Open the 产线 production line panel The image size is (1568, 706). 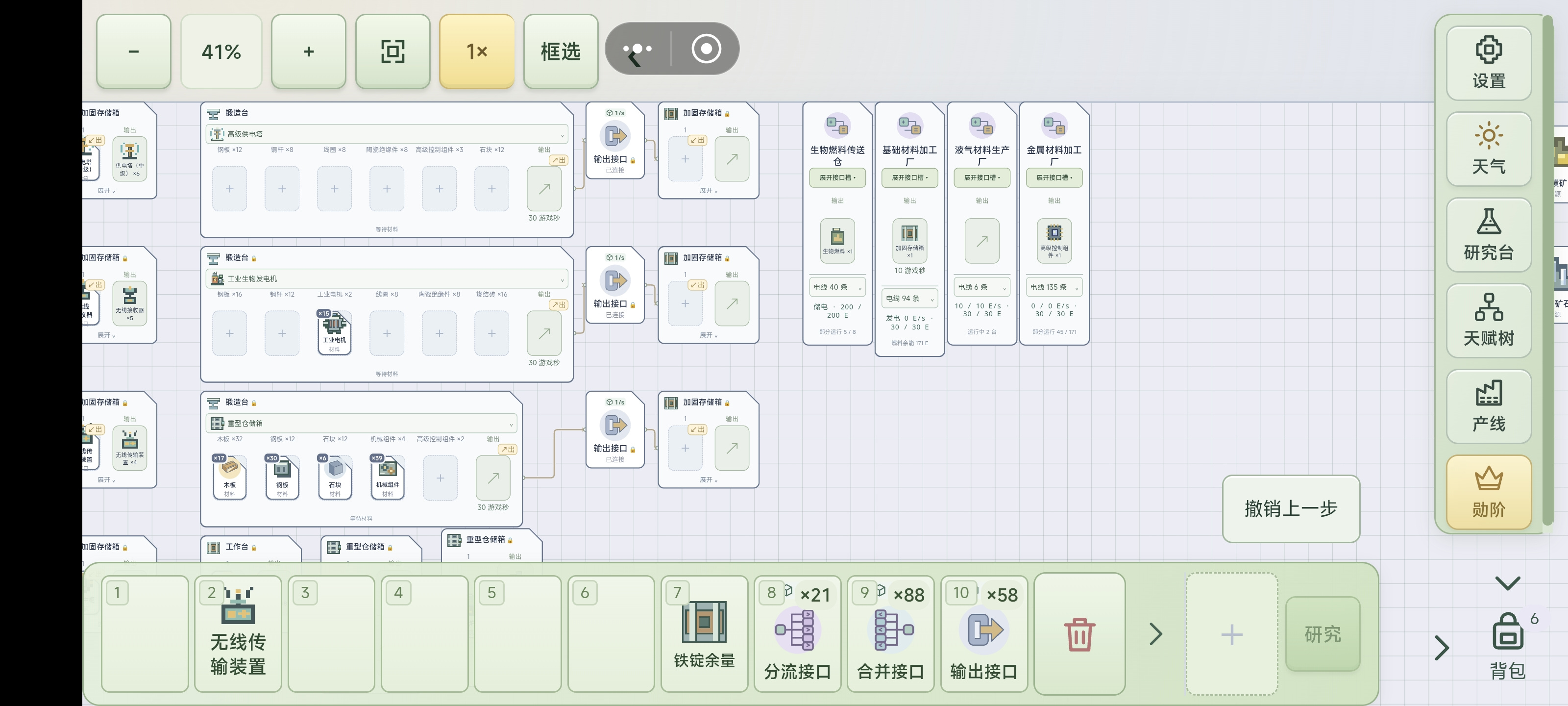coord(1488,407)
